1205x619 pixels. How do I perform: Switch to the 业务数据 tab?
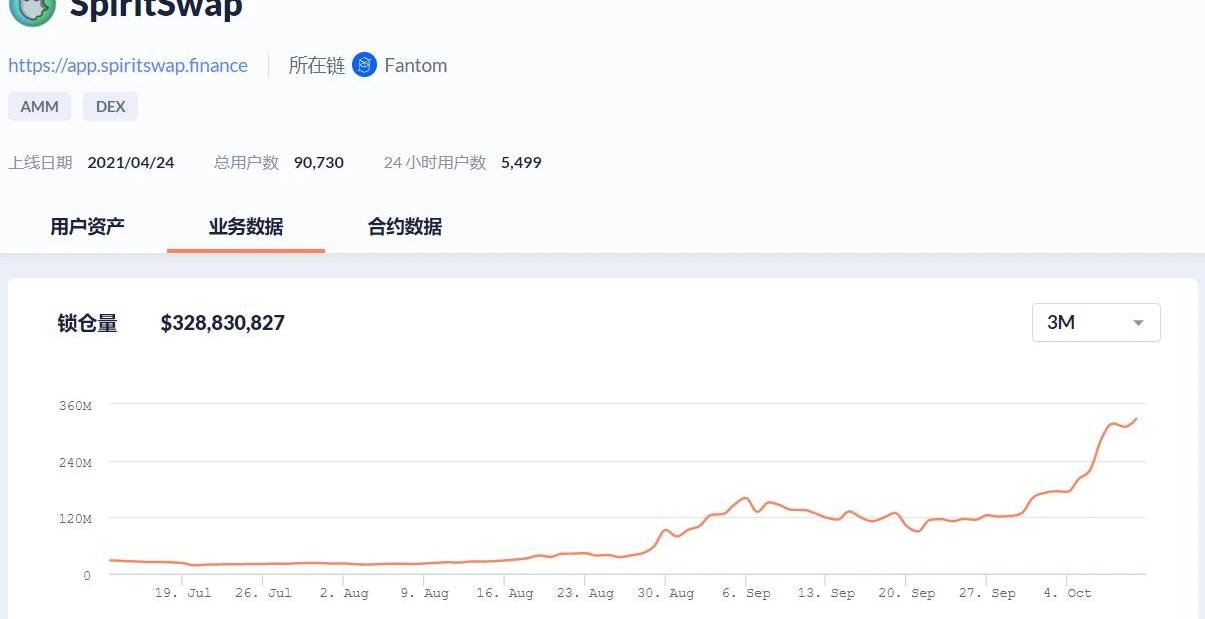(x=246, y=227)
